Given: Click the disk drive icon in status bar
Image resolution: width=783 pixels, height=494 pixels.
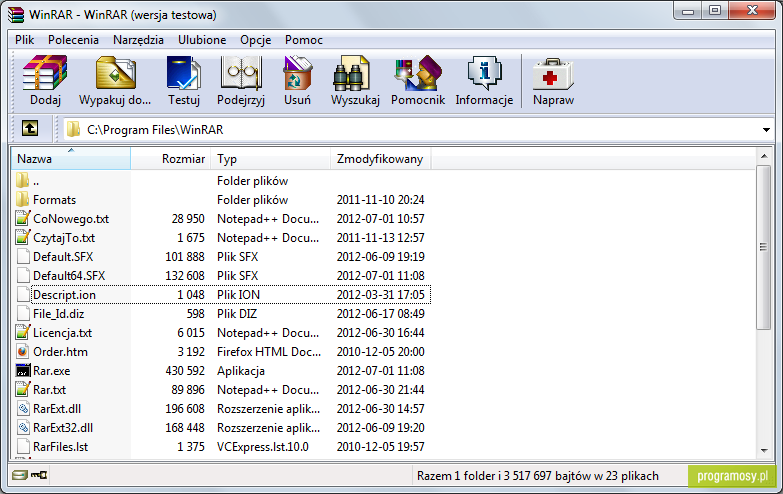Looking at the screenshot, I should [x=19, y=475].
